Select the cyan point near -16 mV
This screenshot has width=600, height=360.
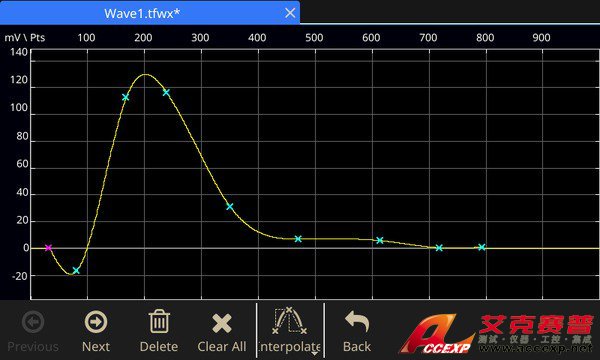click(x=76, y=270)
